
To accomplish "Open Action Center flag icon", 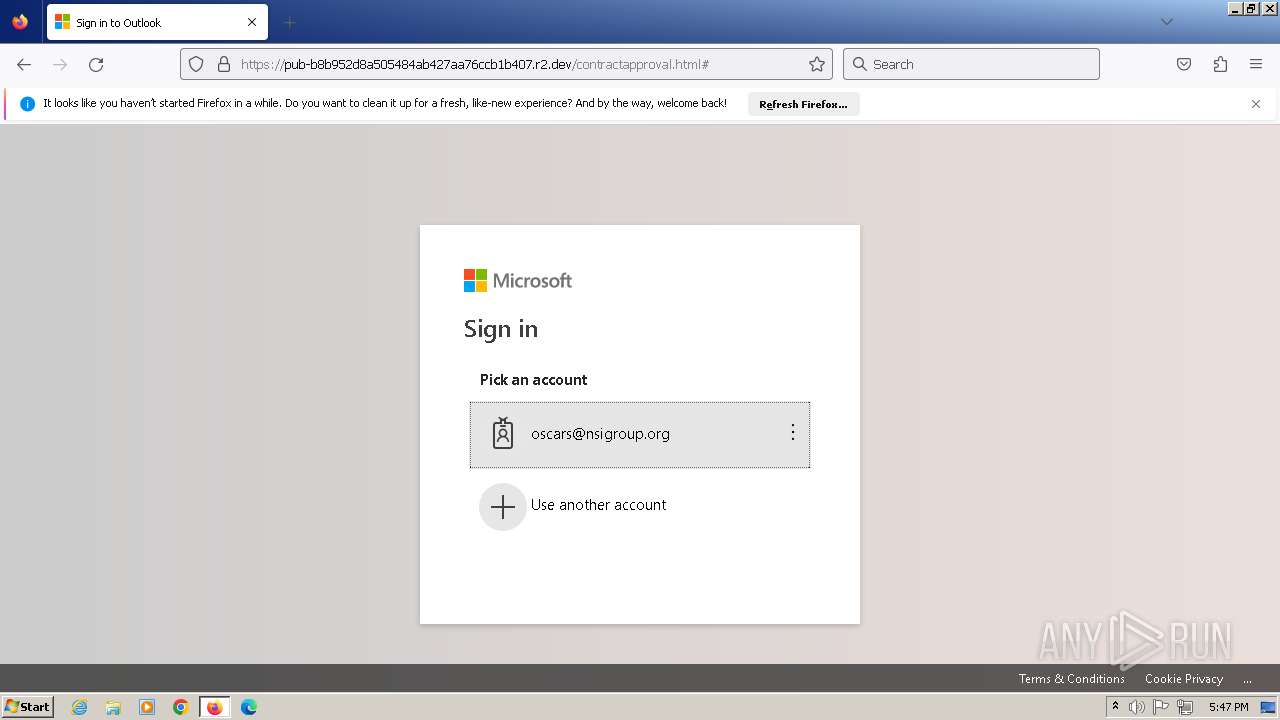I will 1161,707.
